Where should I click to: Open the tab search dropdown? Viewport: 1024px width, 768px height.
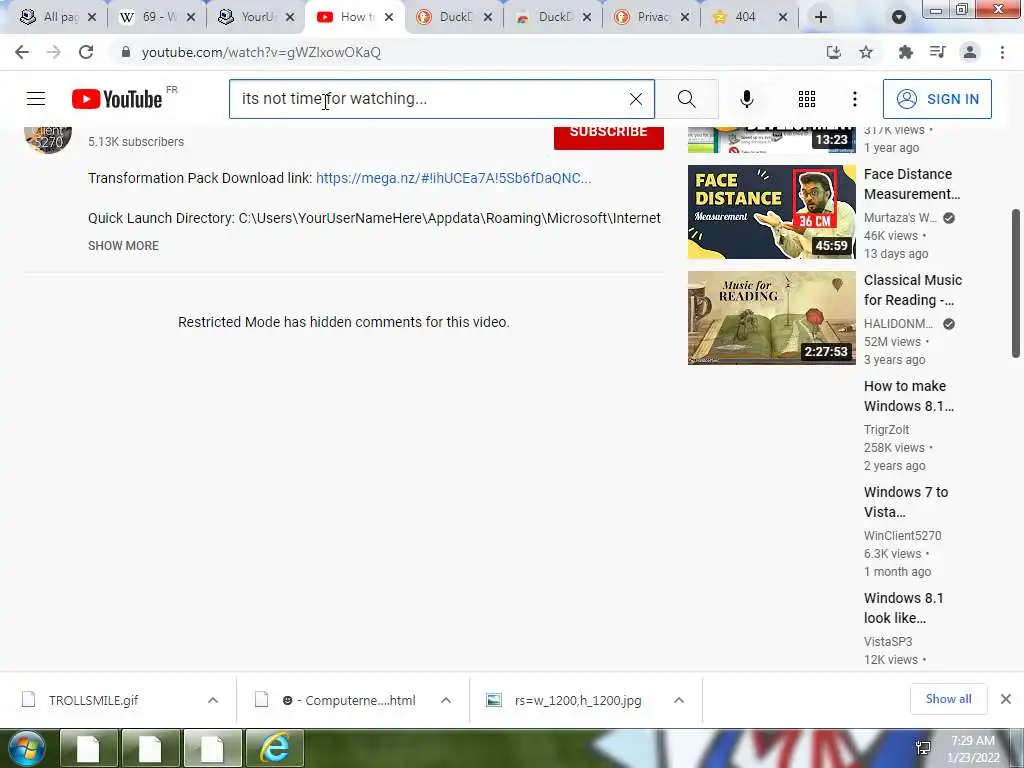899,17
